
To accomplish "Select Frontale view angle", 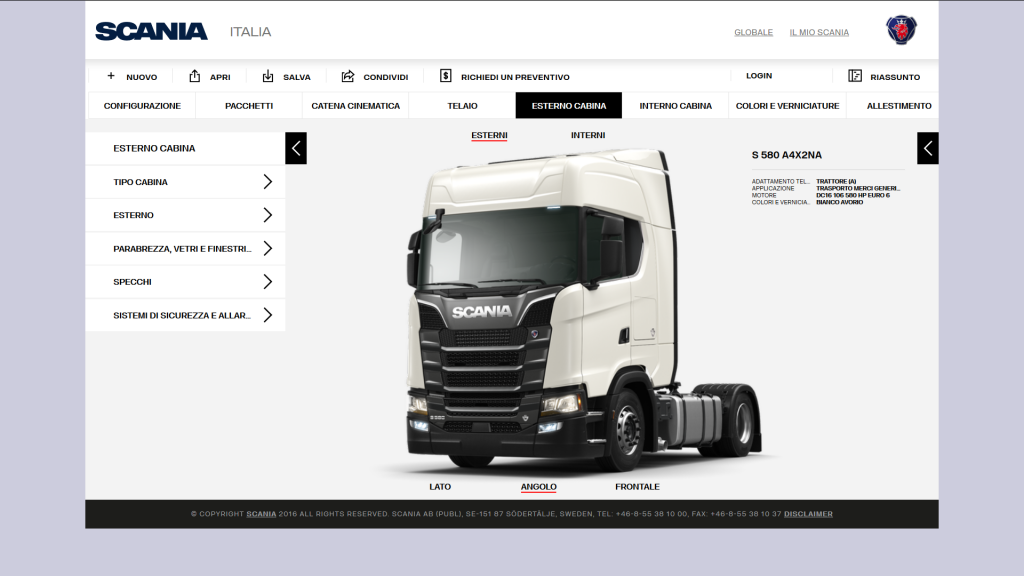I will click(637, 487).
